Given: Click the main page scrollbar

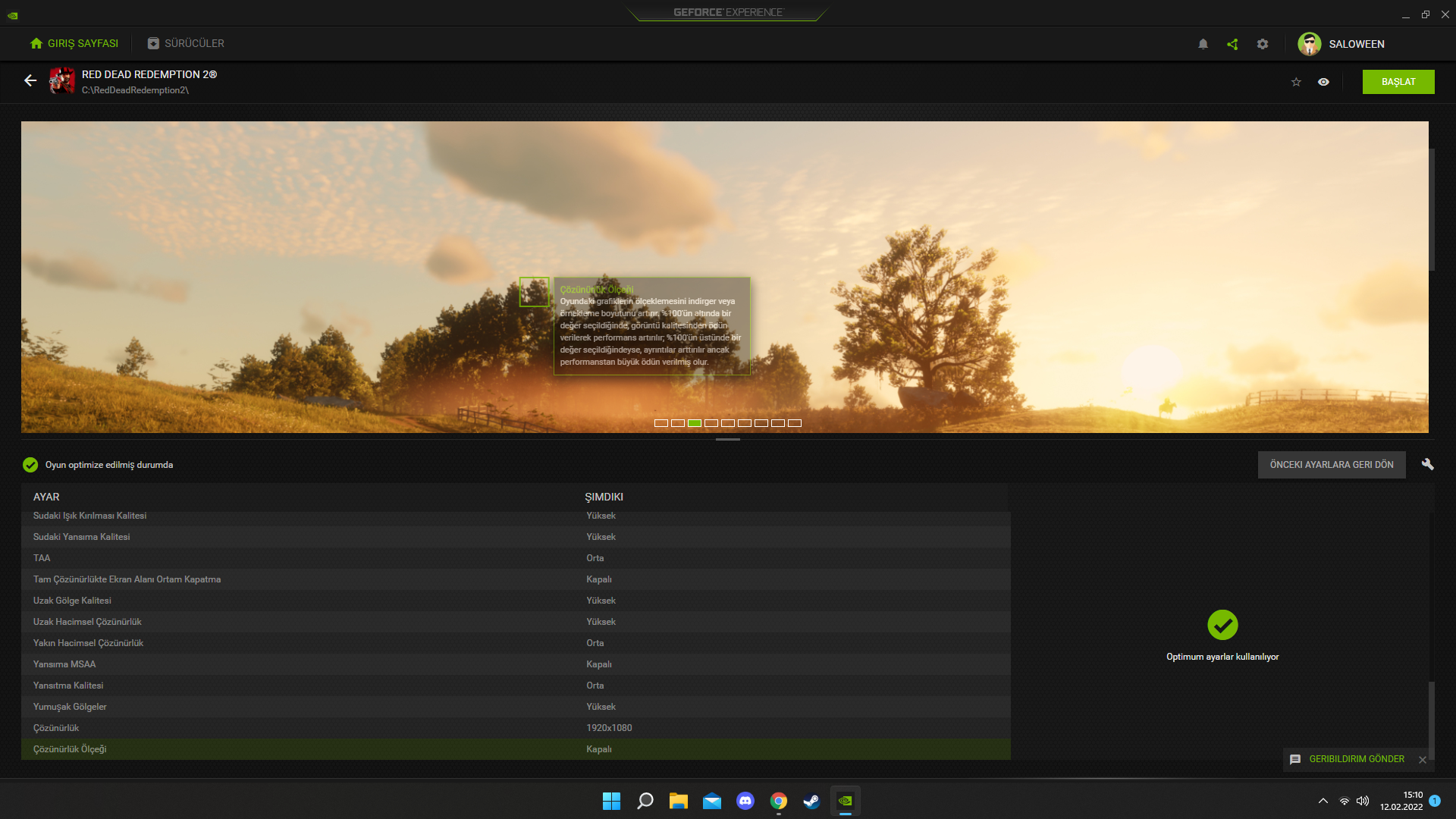Looking at the screenshot, I should [1432, 210].
